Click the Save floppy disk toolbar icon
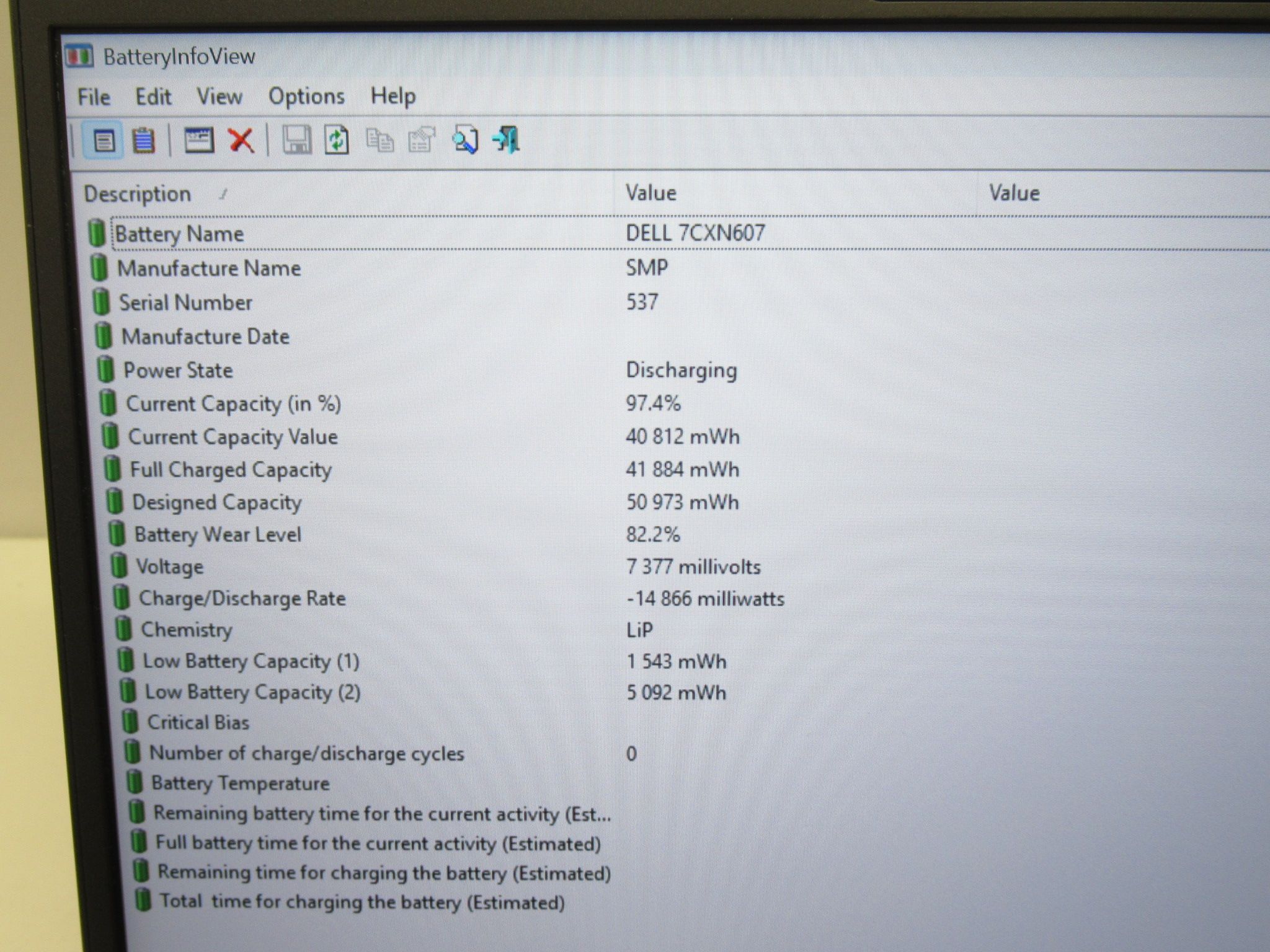This screenshot has width=1270, height=952. pos(297,139)
